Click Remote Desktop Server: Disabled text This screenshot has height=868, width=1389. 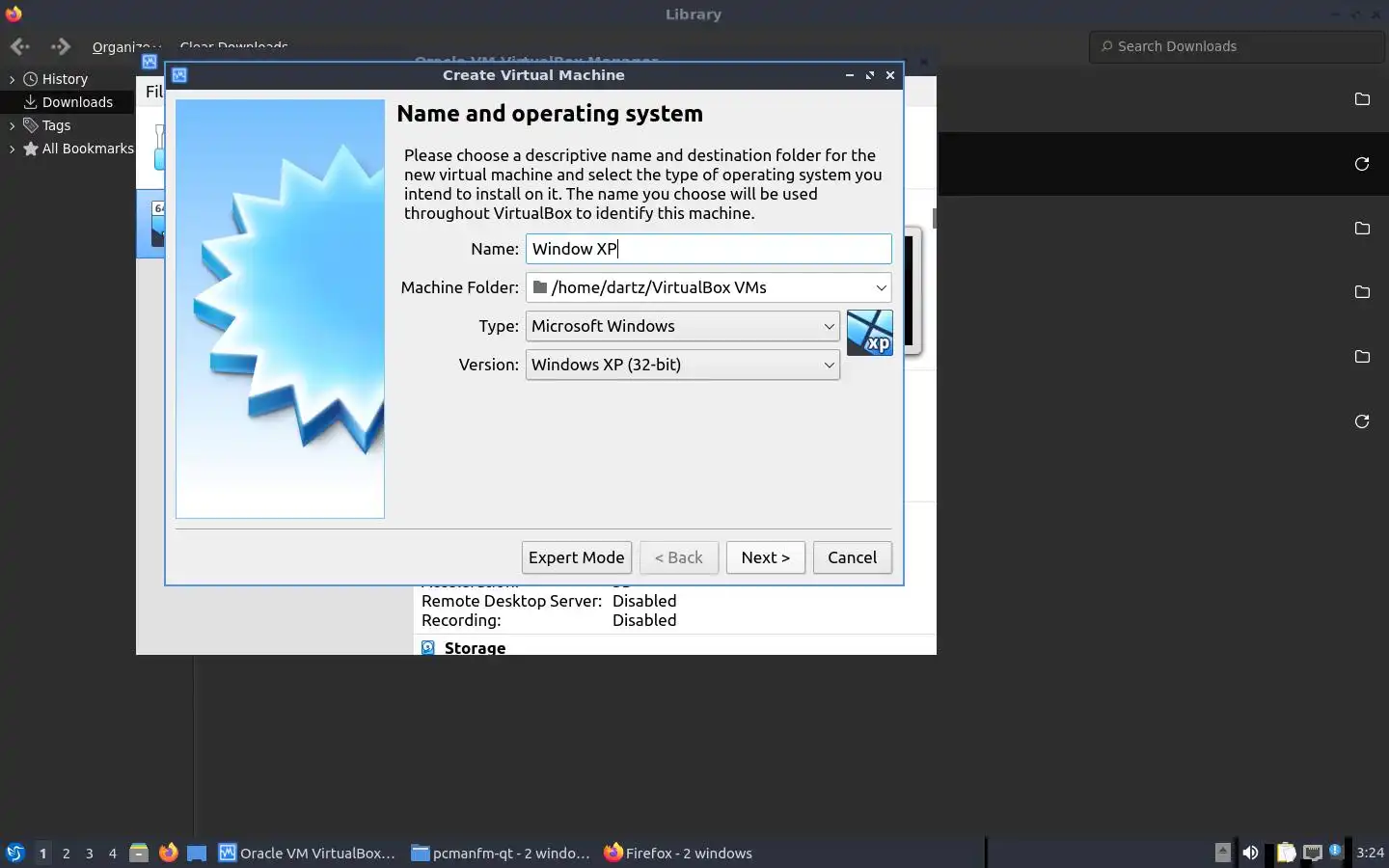click(x=549, y=601)
